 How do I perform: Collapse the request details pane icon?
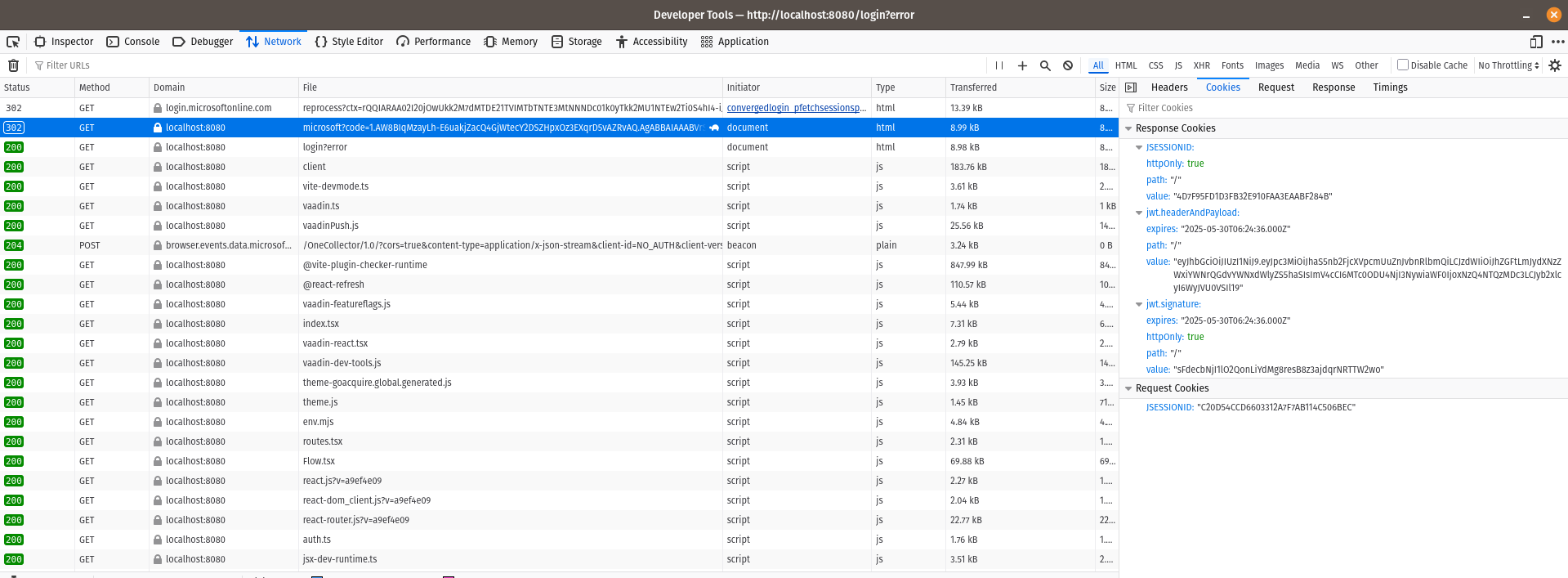coord(1131,87)
